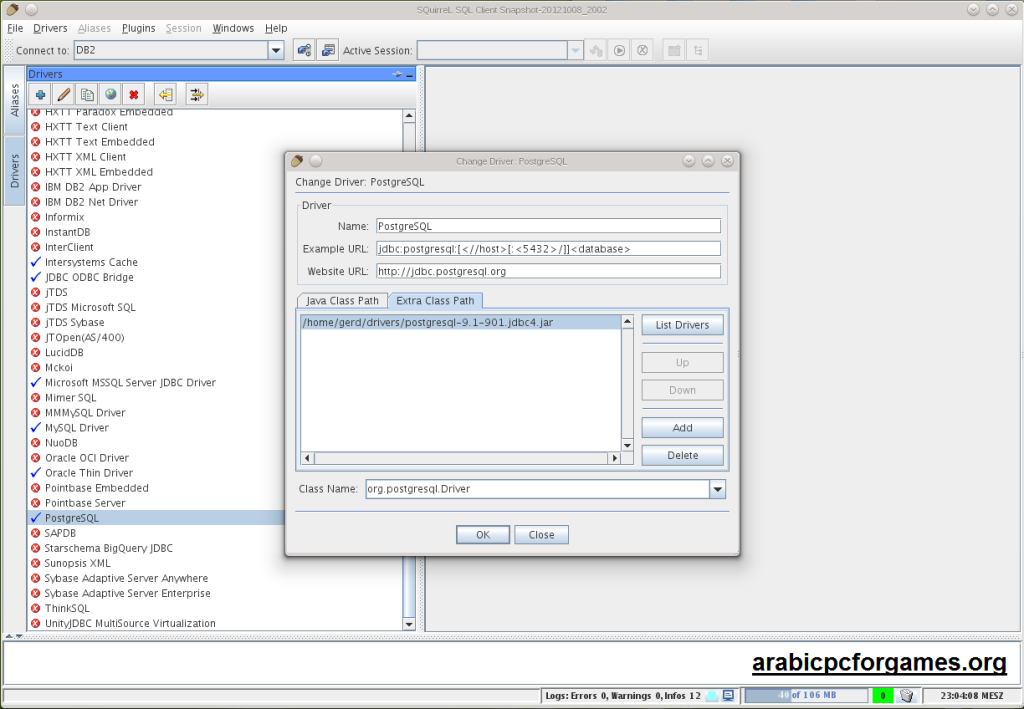
Task: Click the commit icon beside Active Session
Action: point(596,50)
